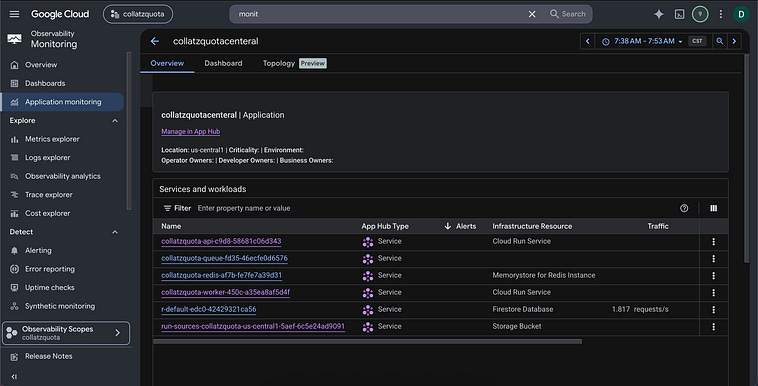Screen dimensions: 758x386
Task: Open collatzquota-redis-af7b-fe7fe7a39d31 service
Action: [x=221, y=275]
